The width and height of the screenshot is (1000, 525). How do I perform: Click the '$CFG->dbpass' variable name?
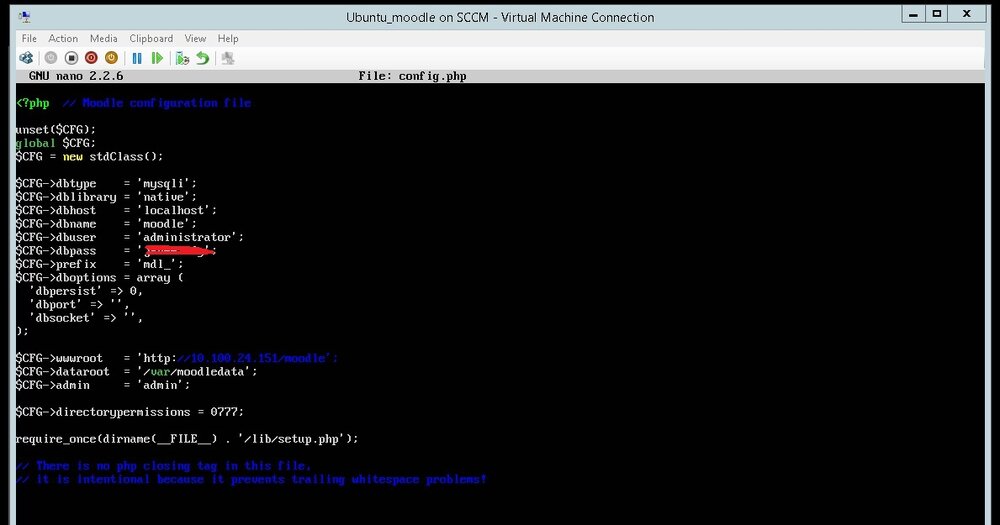click(x=56, y=251)
